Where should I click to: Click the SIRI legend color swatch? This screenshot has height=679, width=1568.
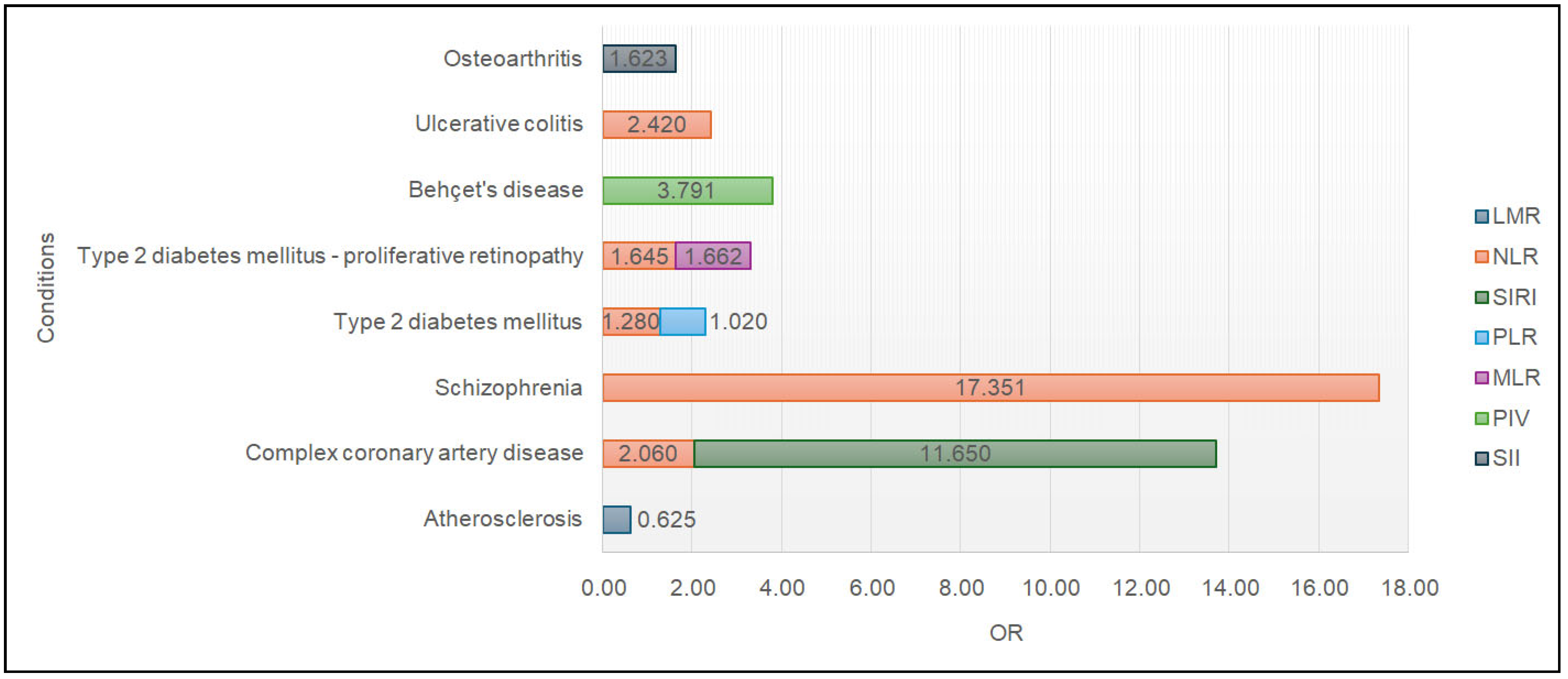1482,297
